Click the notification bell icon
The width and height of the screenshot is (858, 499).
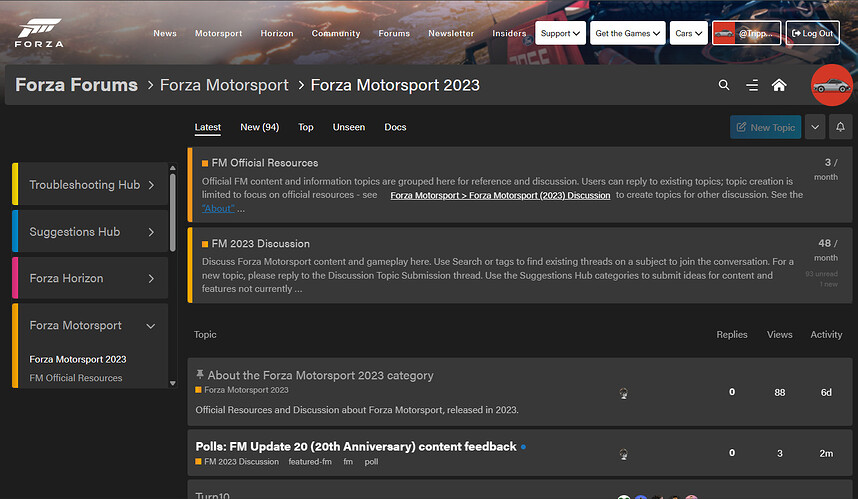pos(840,127)
